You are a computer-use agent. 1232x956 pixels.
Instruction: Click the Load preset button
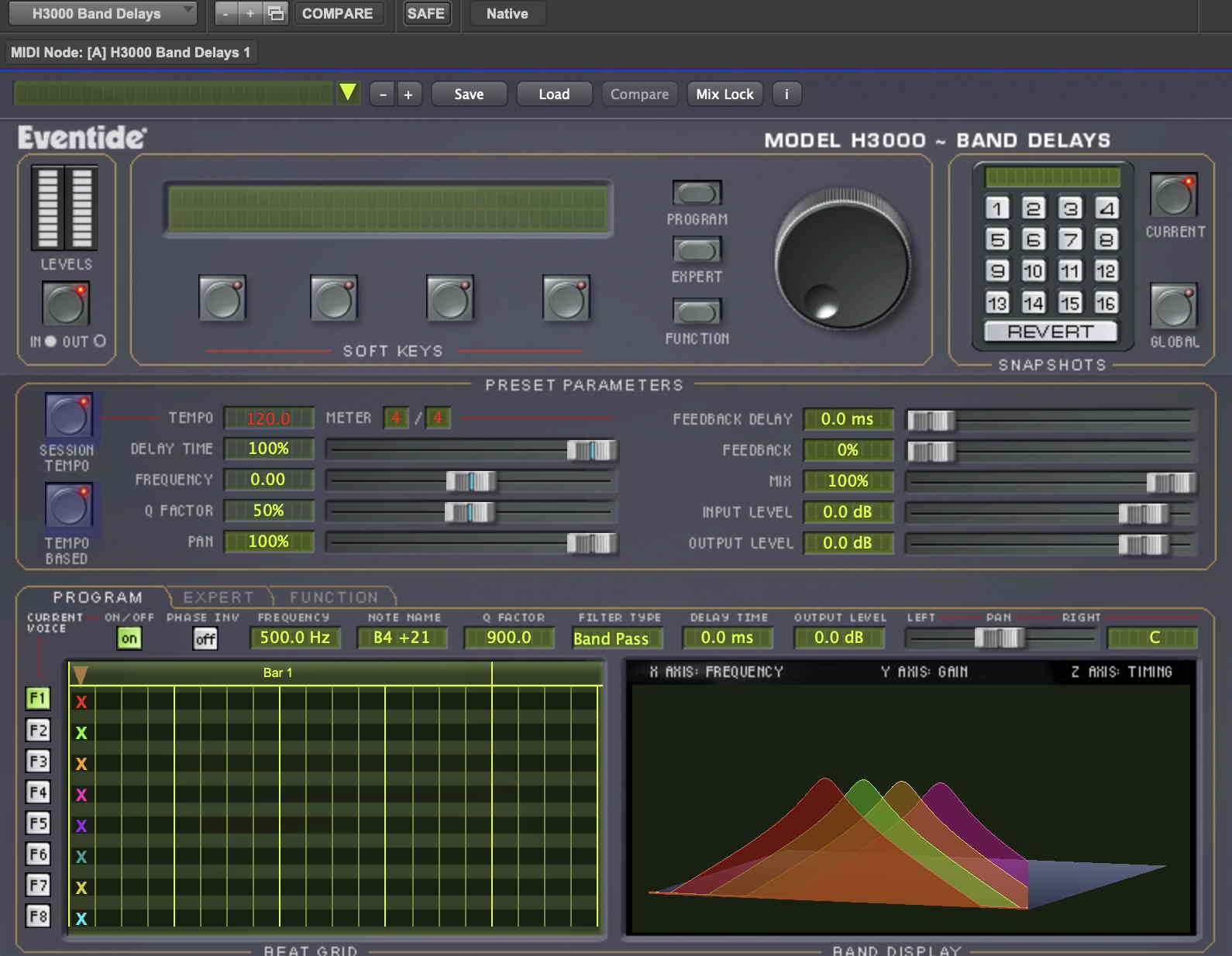click(554, 94)
